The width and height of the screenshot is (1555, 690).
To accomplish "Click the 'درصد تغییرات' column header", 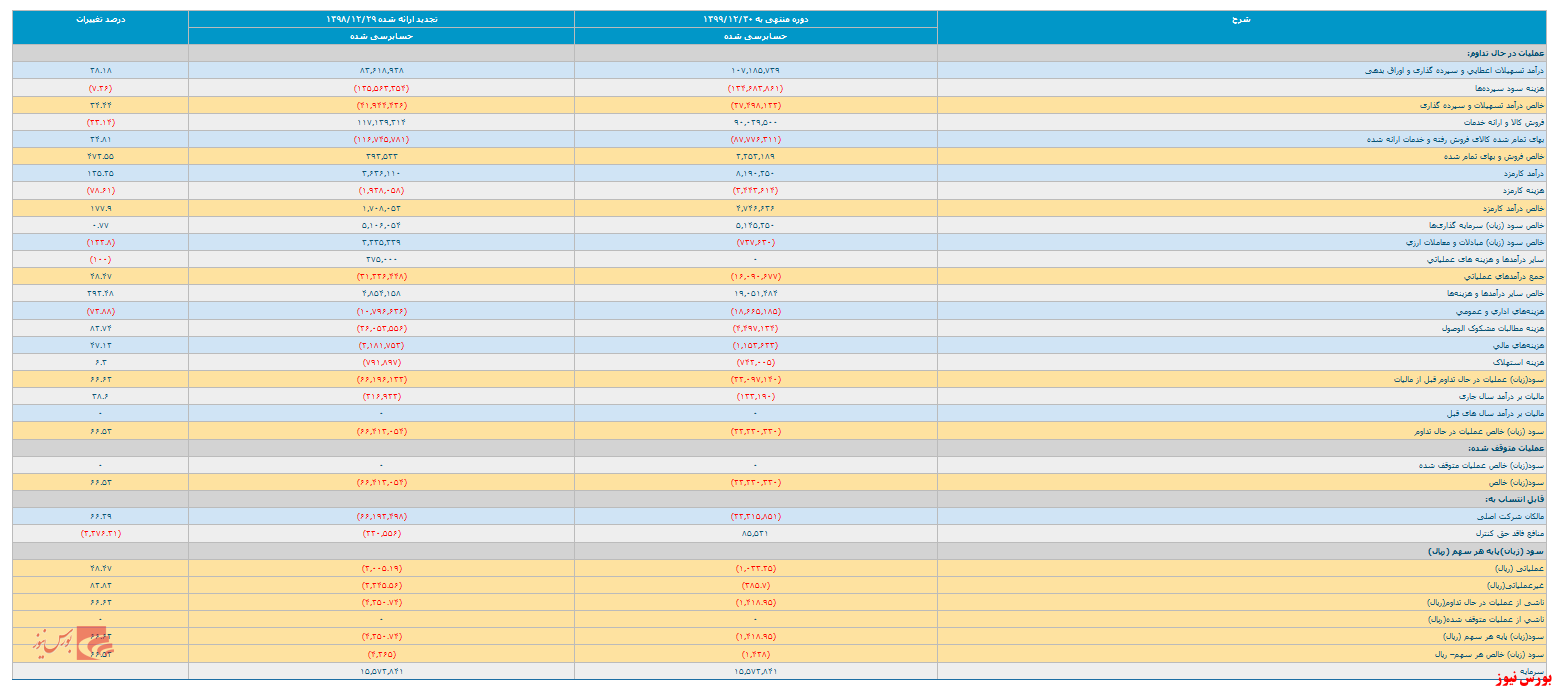I will coord(100,19).
